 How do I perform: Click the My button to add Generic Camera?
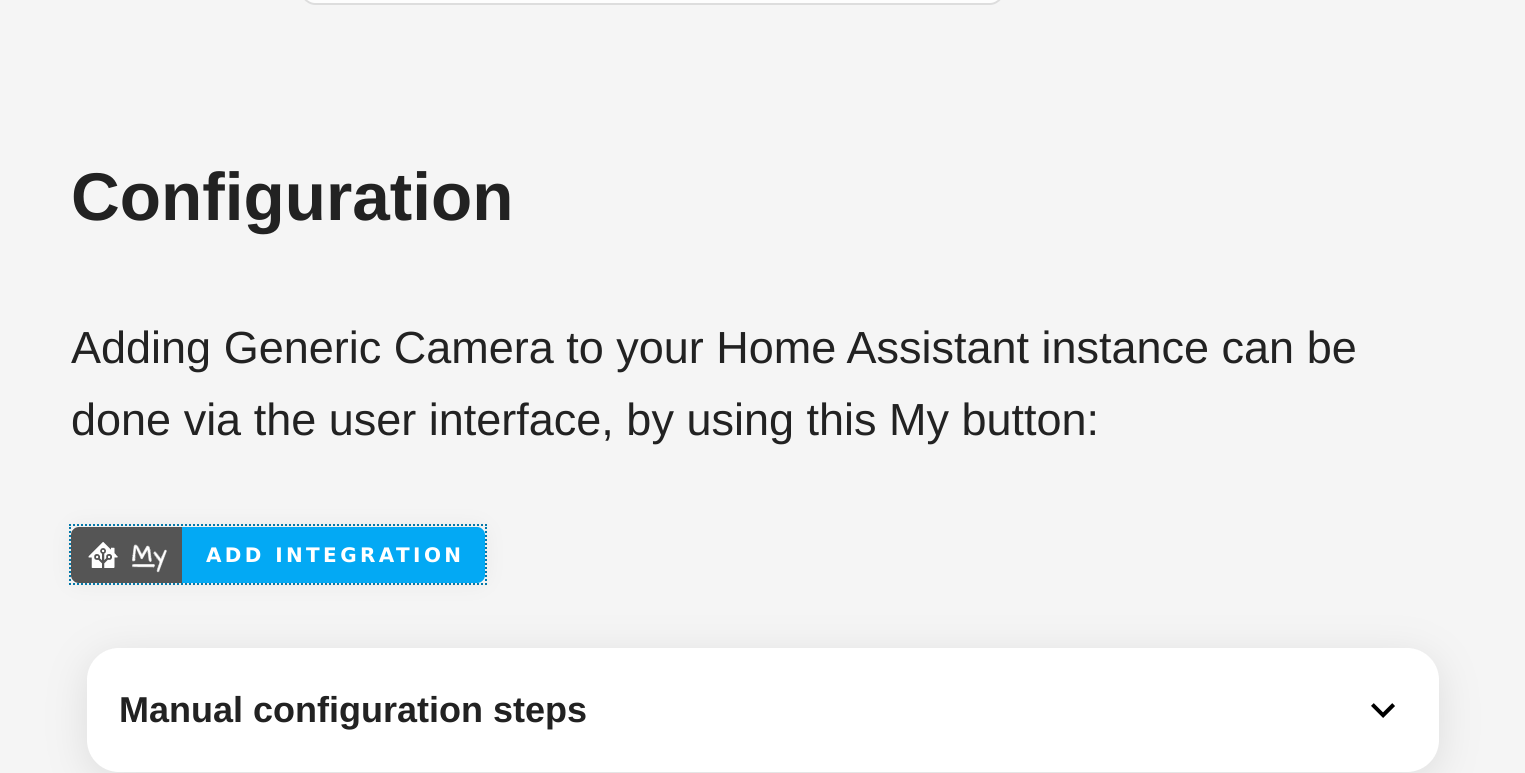(x=278, y=555)
